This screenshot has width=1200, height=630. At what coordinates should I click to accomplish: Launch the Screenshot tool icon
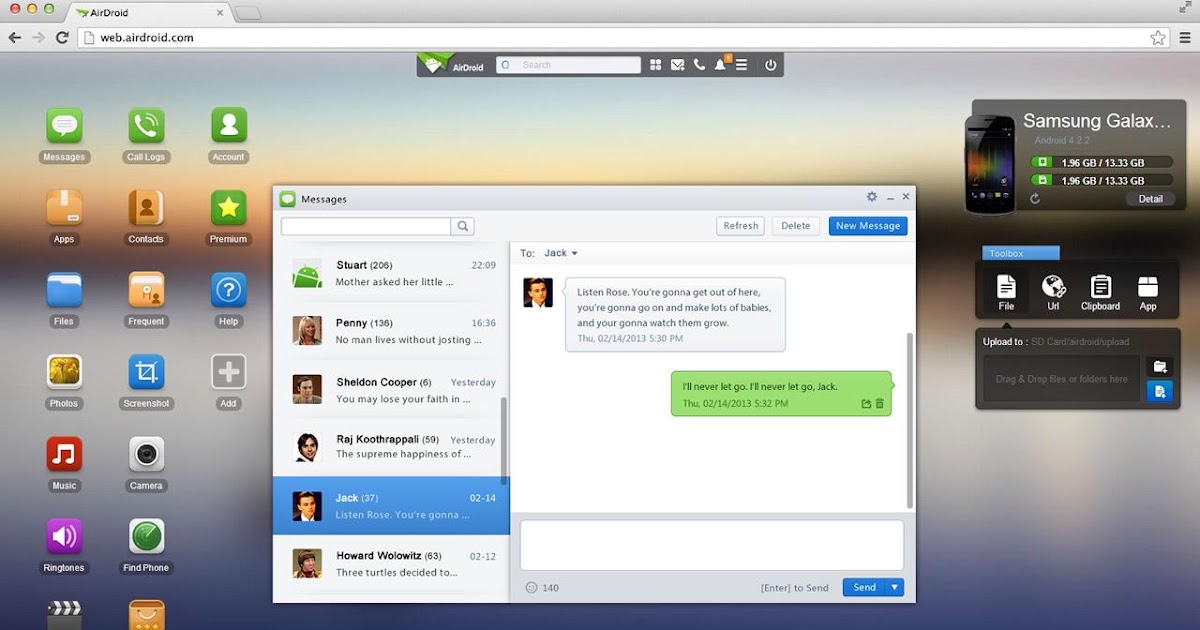tap(146, 372)
